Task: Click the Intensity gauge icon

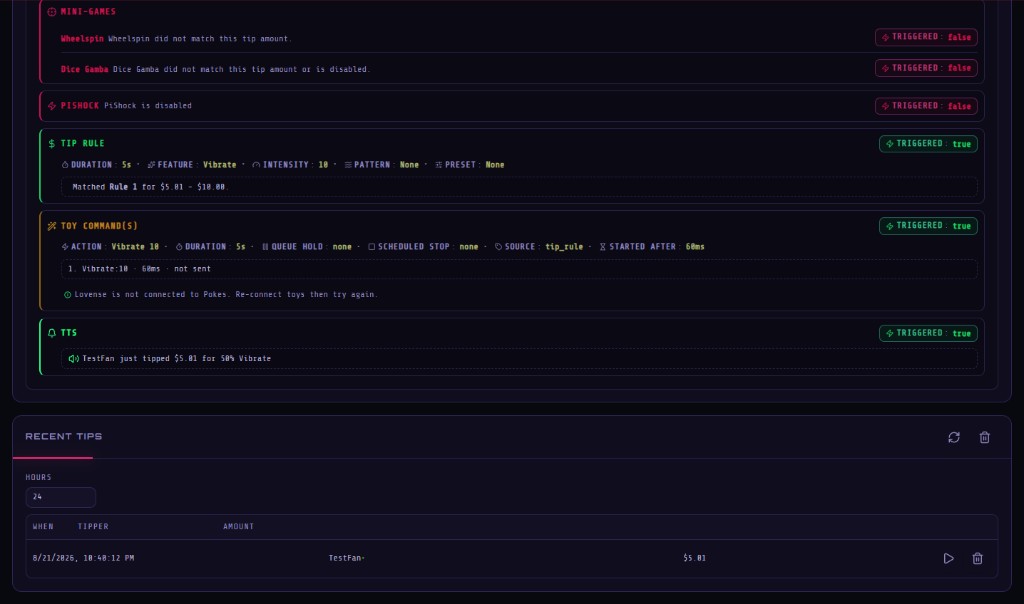Action: (256, 165)
